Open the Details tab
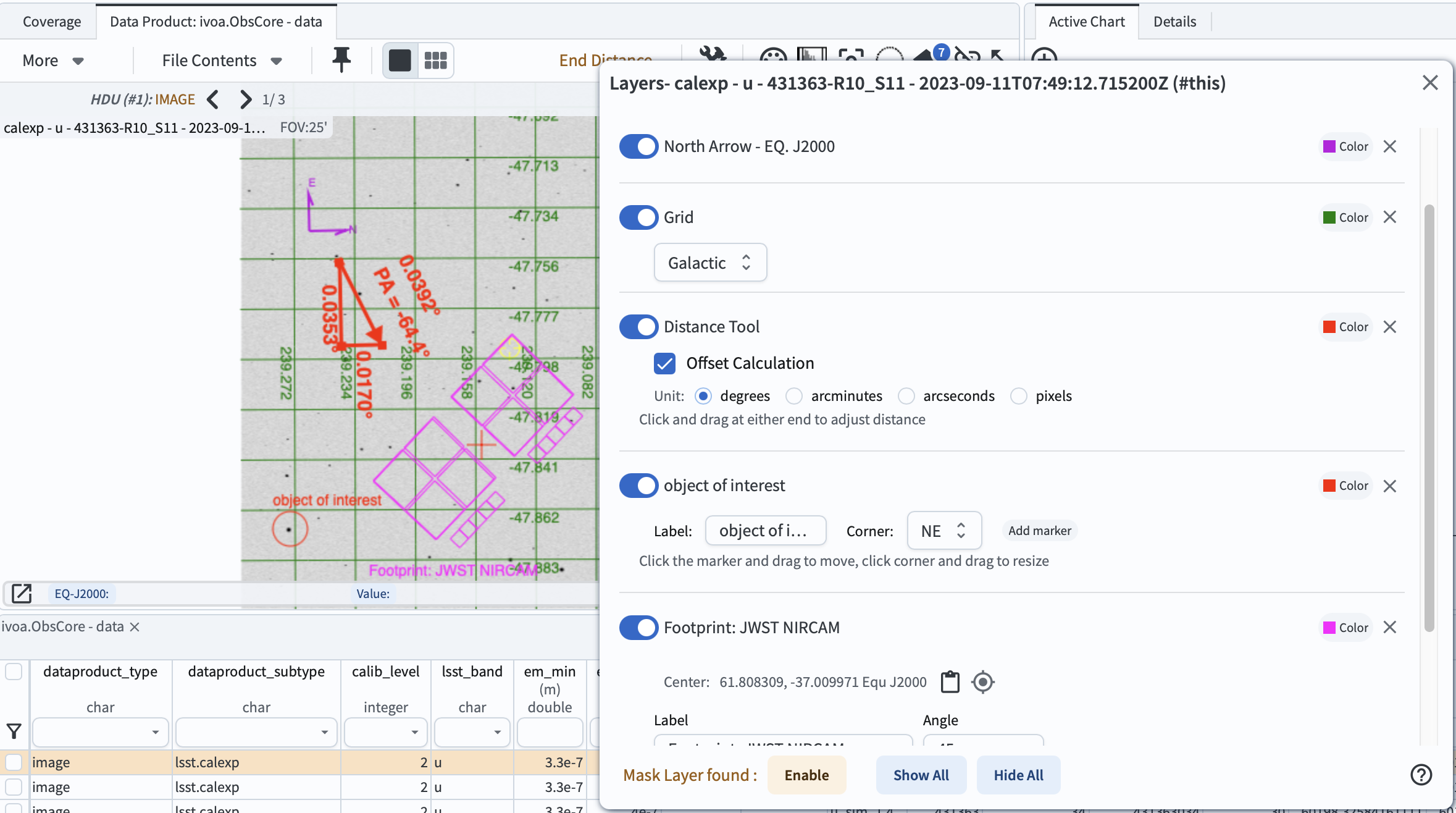The width and height of the screenshot is (1456, 813). click(1175, 21)
